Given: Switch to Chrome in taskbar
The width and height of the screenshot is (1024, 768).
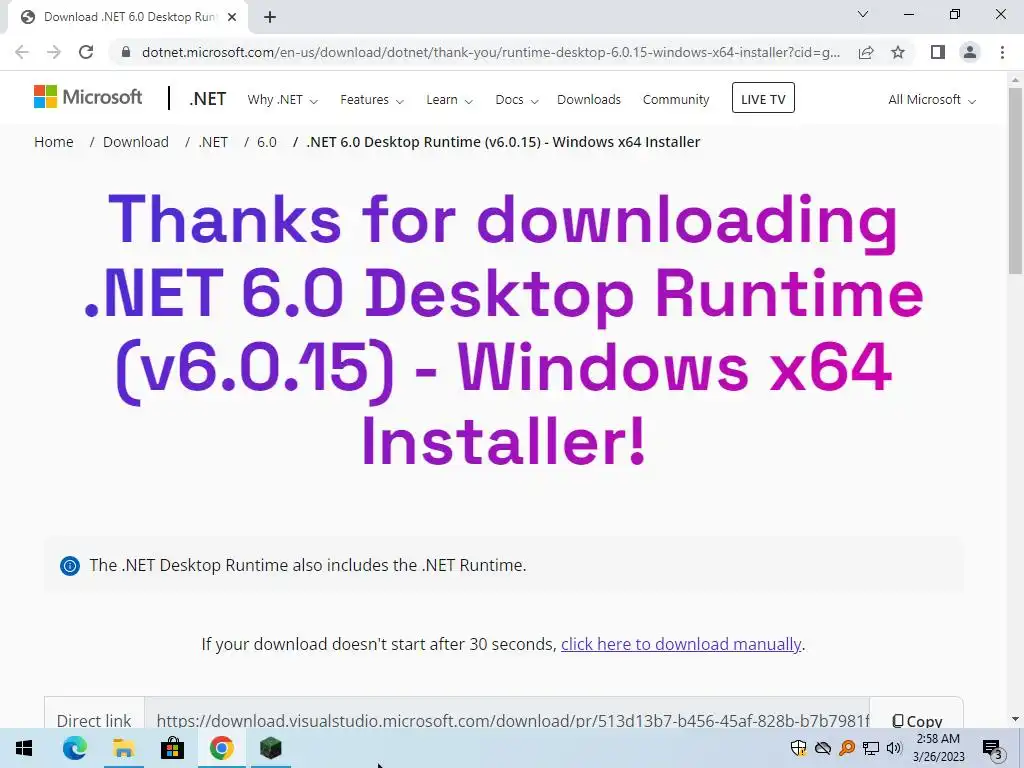Looking at the screenshot, I should [x=221, y=748].
